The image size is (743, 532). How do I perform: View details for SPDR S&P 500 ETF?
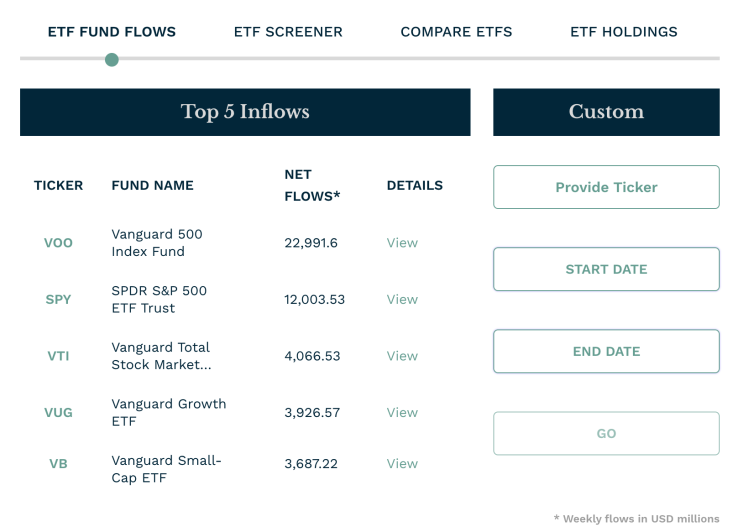coord(402,299)
